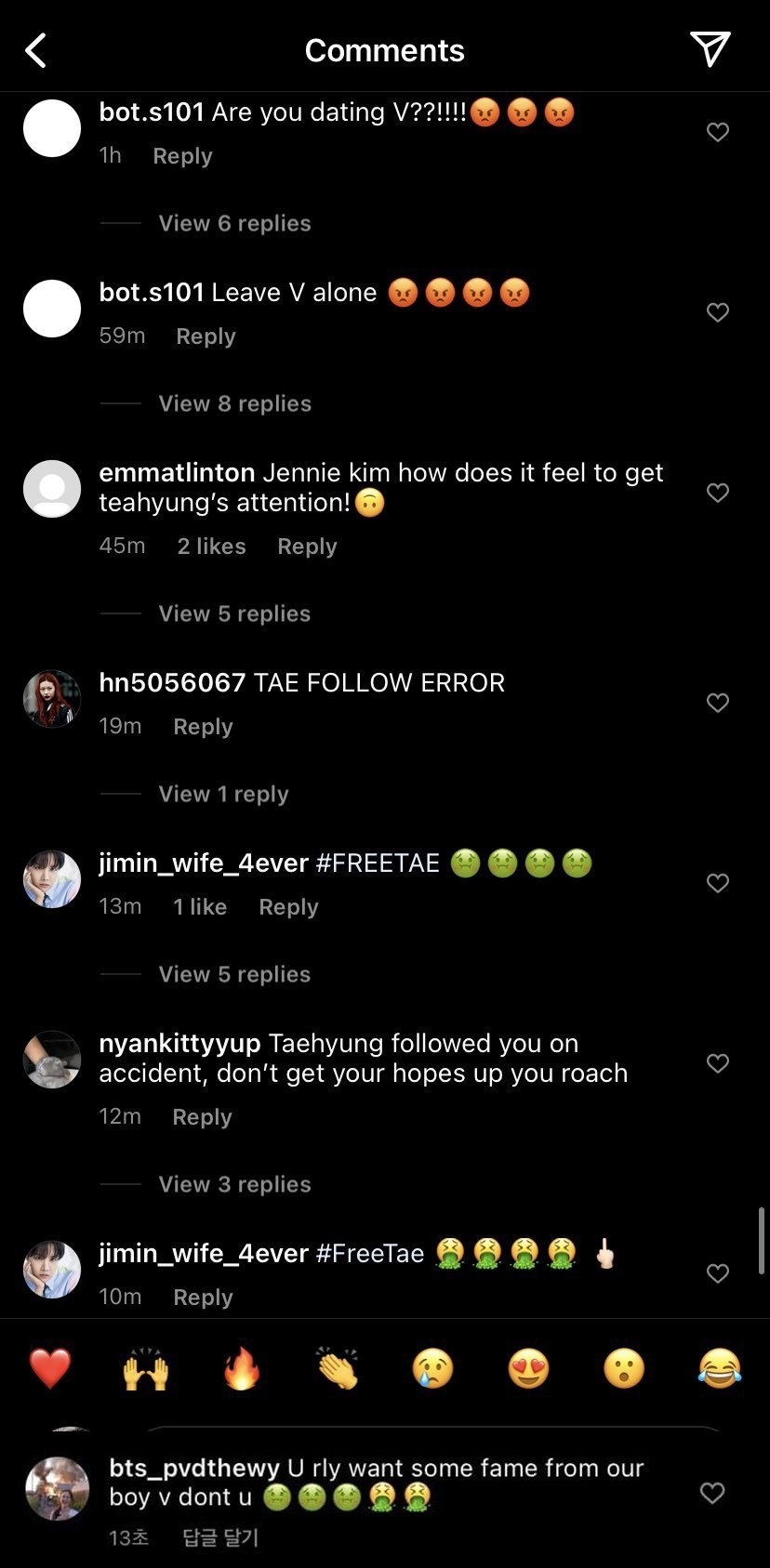
Task: Show the 8 replies under 'Leave V alone'
Action: pos(234,403)
